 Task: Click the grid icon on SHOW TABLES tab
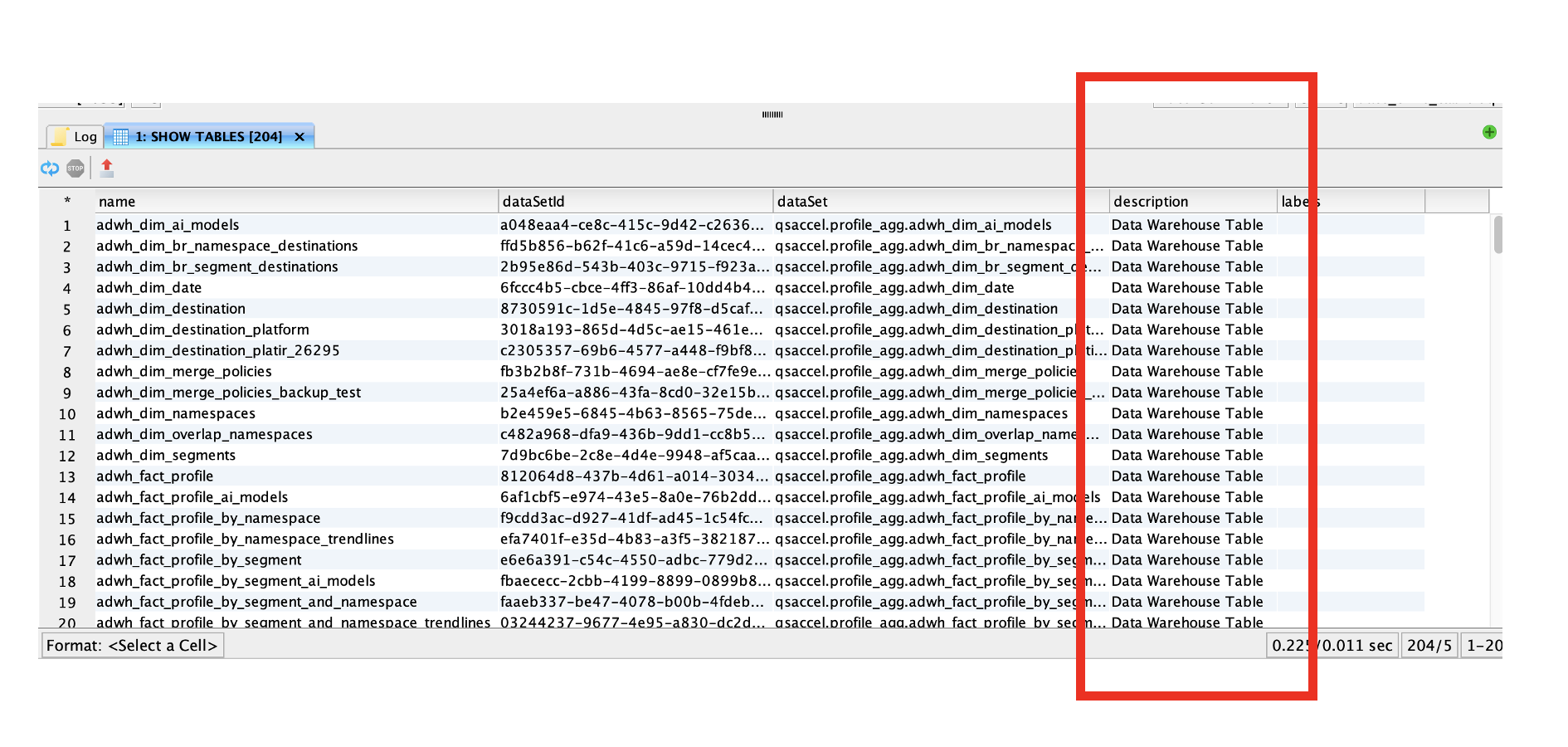tap(120, 137)
